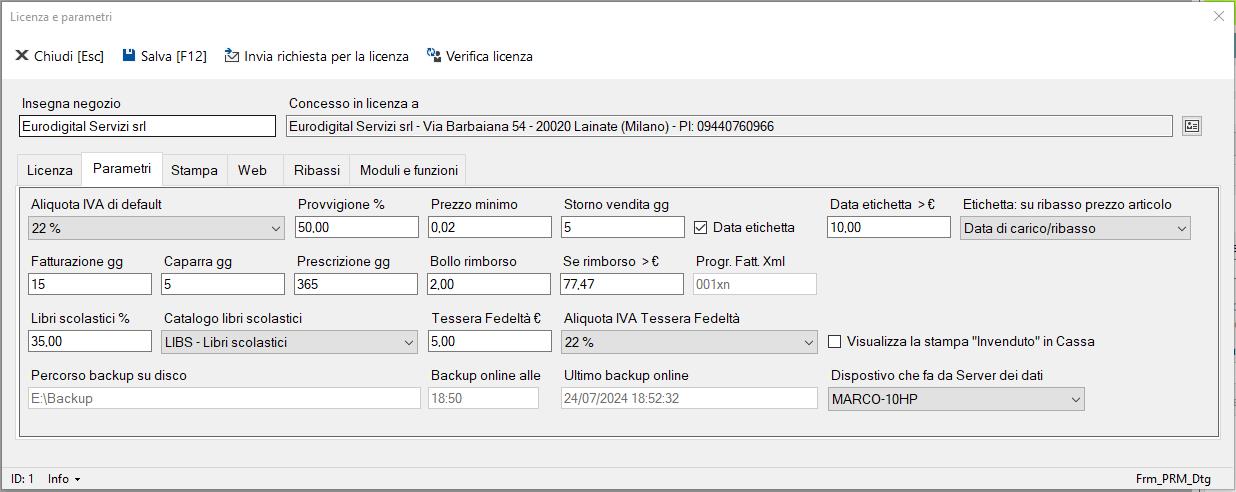Switch to the Ribassi tab
This screenshot has height=492, width=1236.
click(317, 170)
